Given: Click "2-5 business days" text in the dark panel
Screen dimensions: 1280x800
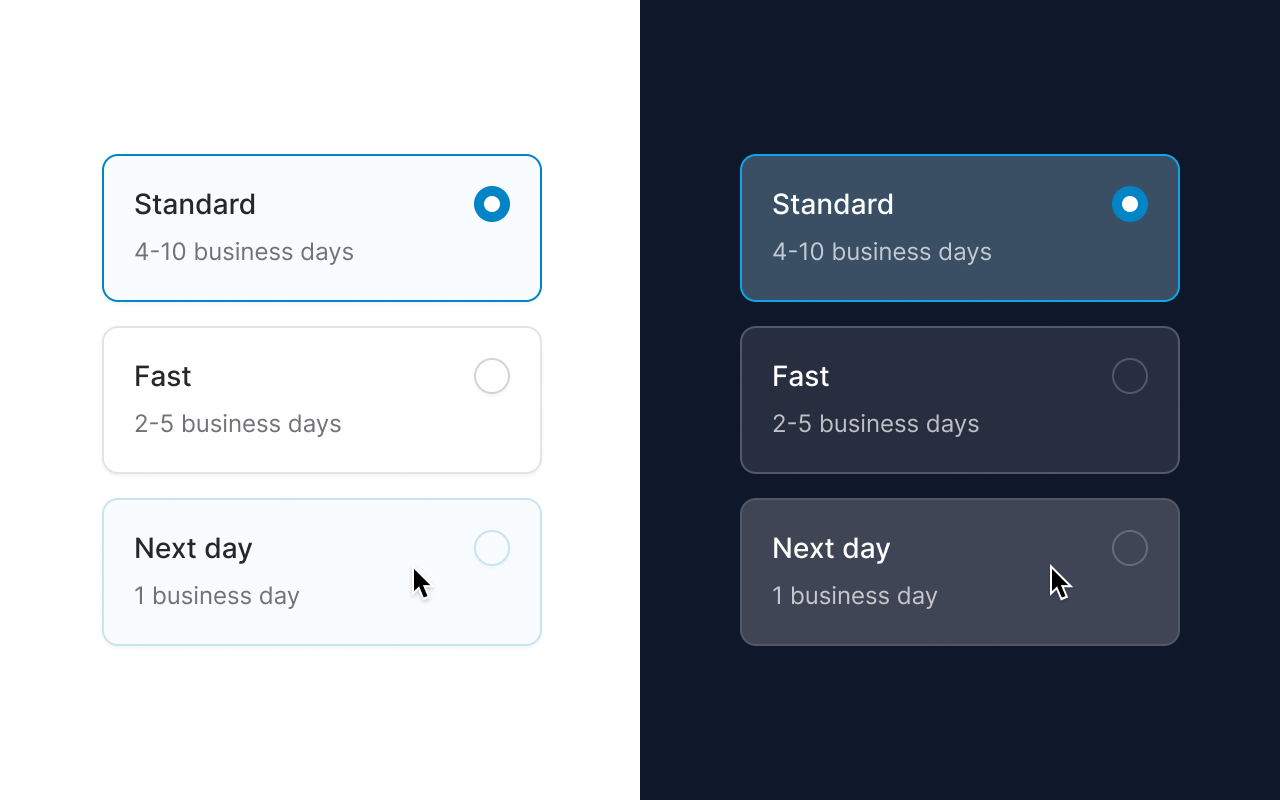Looking at the screenshot, I should click(876, 424).
